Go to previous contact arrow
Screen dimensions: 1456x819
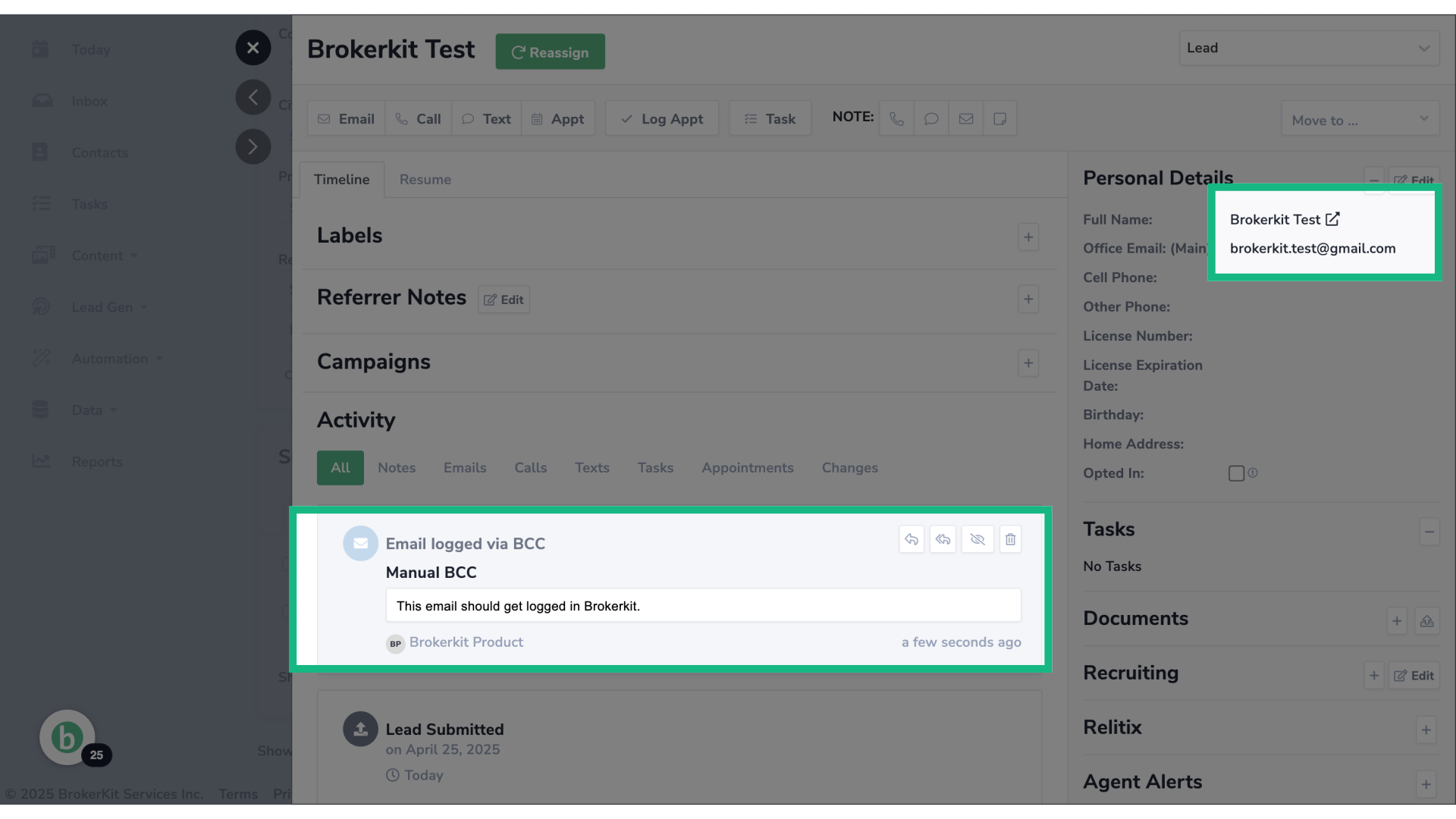tap(253, 97)
